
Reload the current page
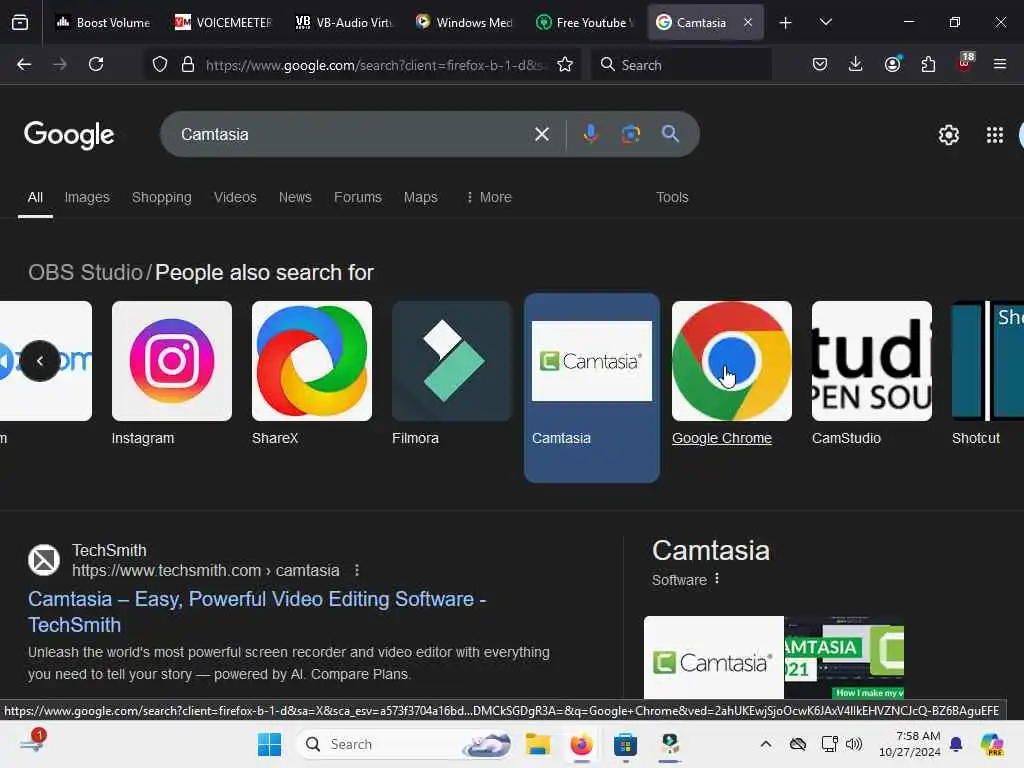(x=96, y=64)
